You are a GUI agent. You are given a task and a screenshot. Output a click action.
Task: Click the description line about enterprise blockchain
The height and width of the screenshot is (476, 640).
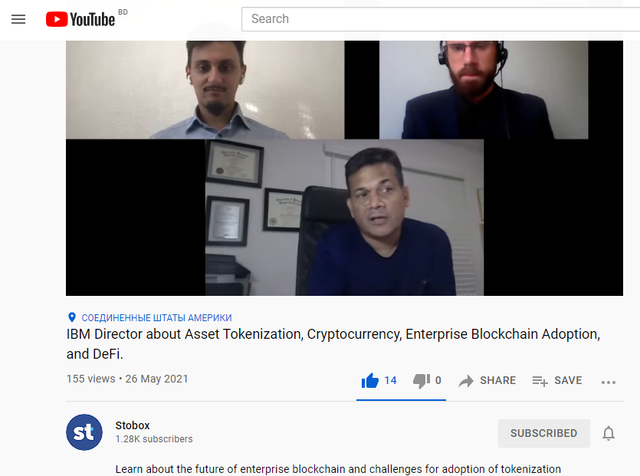[x=338, y=469]
